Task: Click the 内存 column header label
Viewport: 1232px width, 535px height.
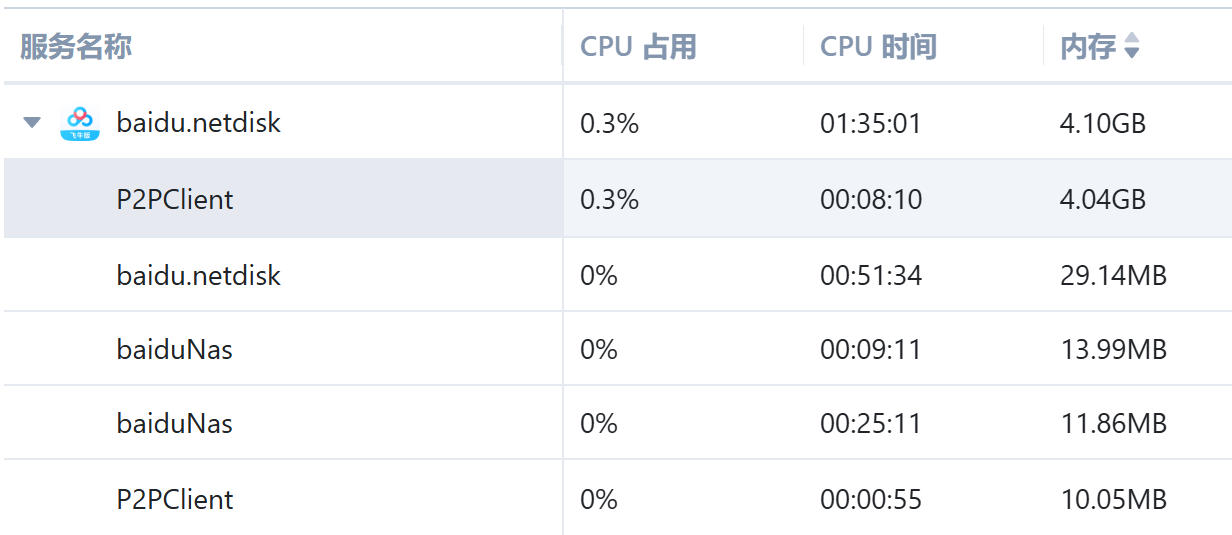Action: tap(1087, 46)
